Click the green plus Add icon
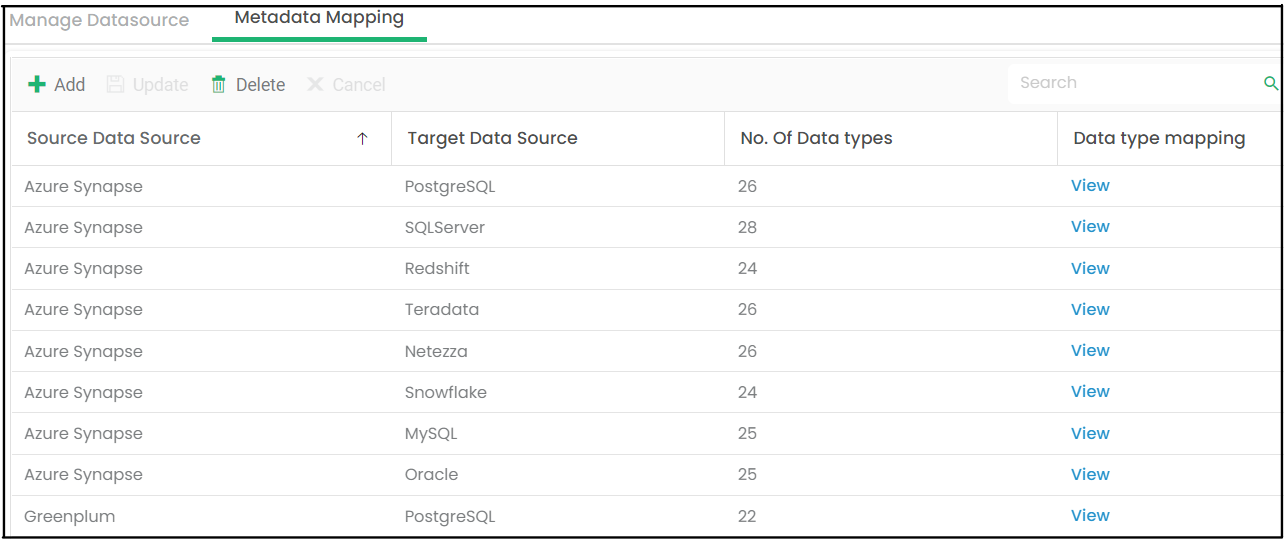This screenshot has height=539, width=1284. (x=37, y=85)
